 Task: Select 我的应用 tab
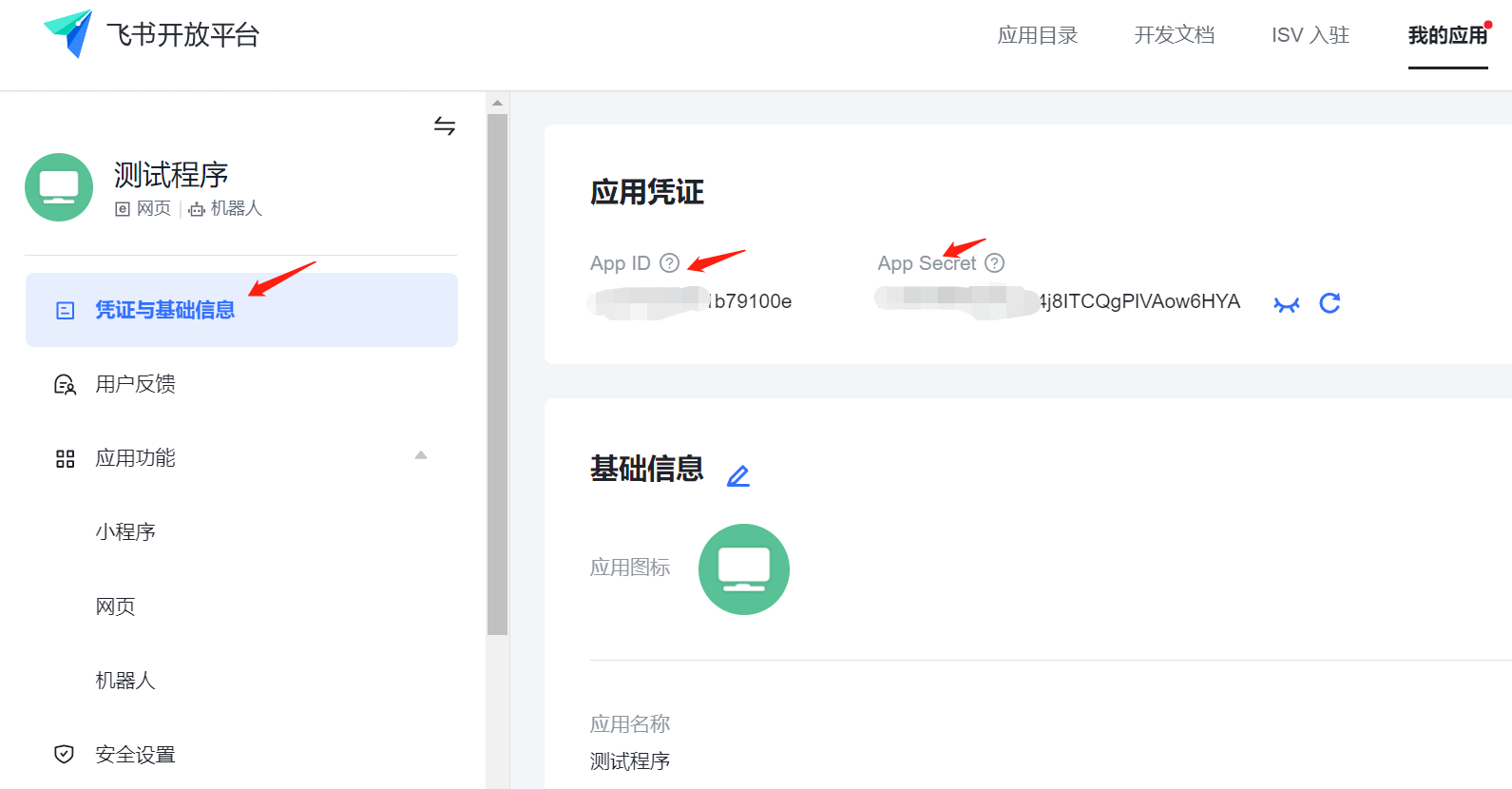tap(1446, 35)
